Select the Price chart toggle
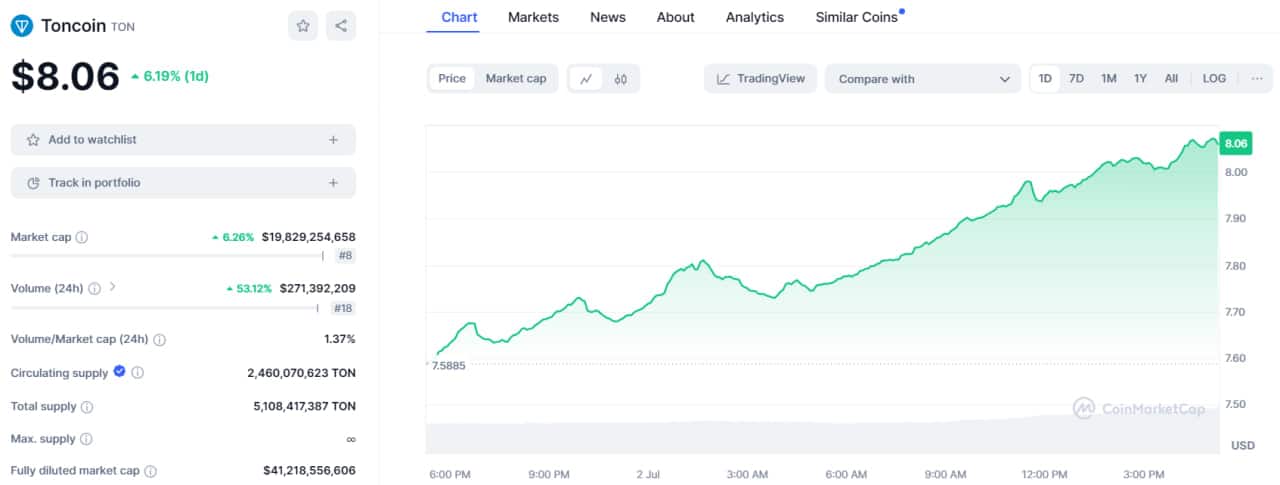1280x485 pixels. [452, 78]
